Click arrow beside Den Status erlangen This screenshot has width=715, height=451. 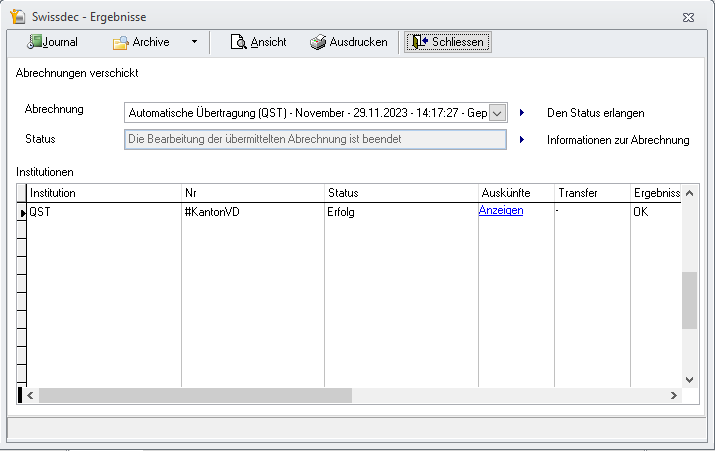click(x=522, y=113)
